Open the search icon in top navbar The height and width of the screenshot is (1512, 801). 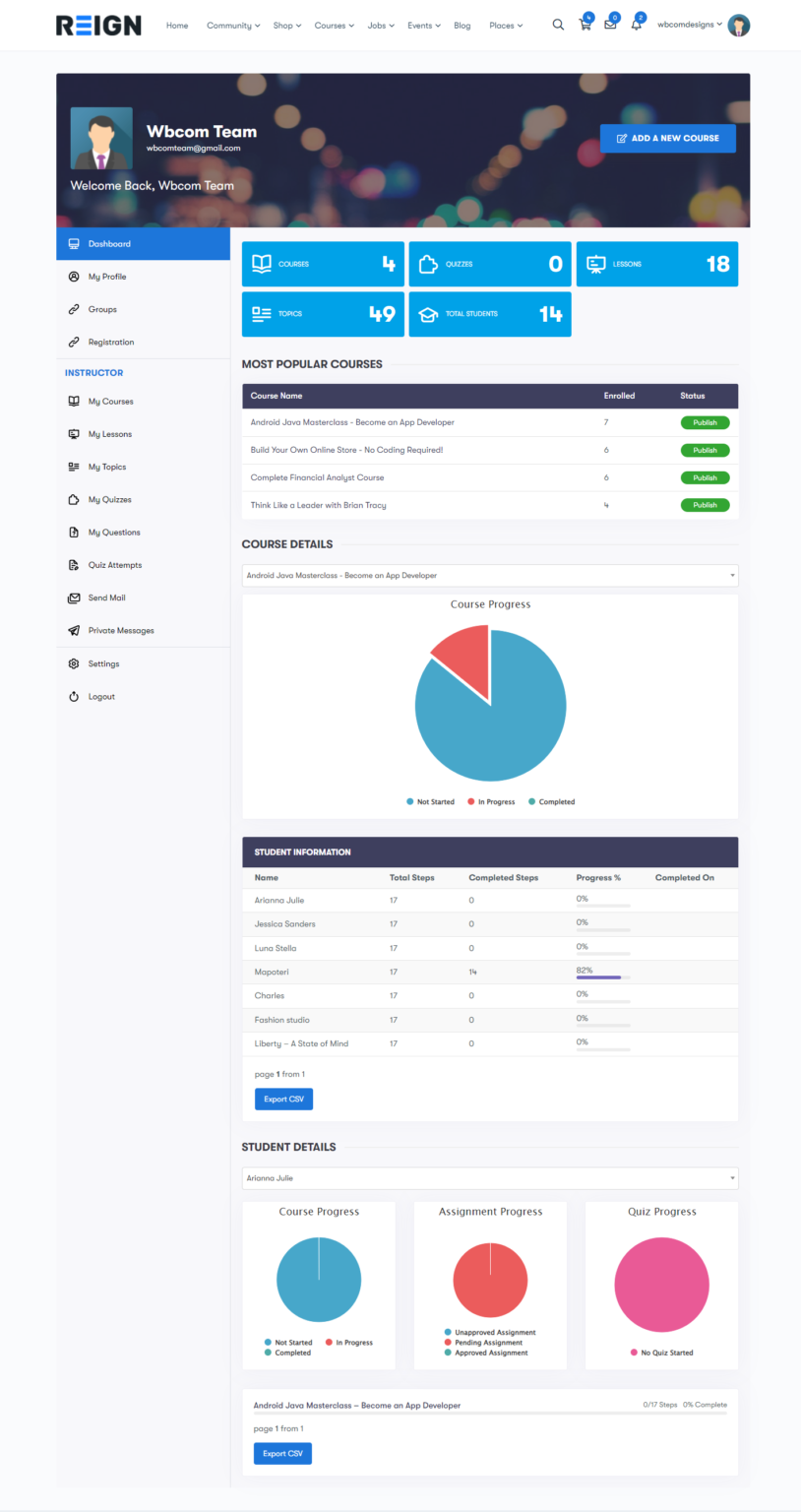(x=558, y=25)
